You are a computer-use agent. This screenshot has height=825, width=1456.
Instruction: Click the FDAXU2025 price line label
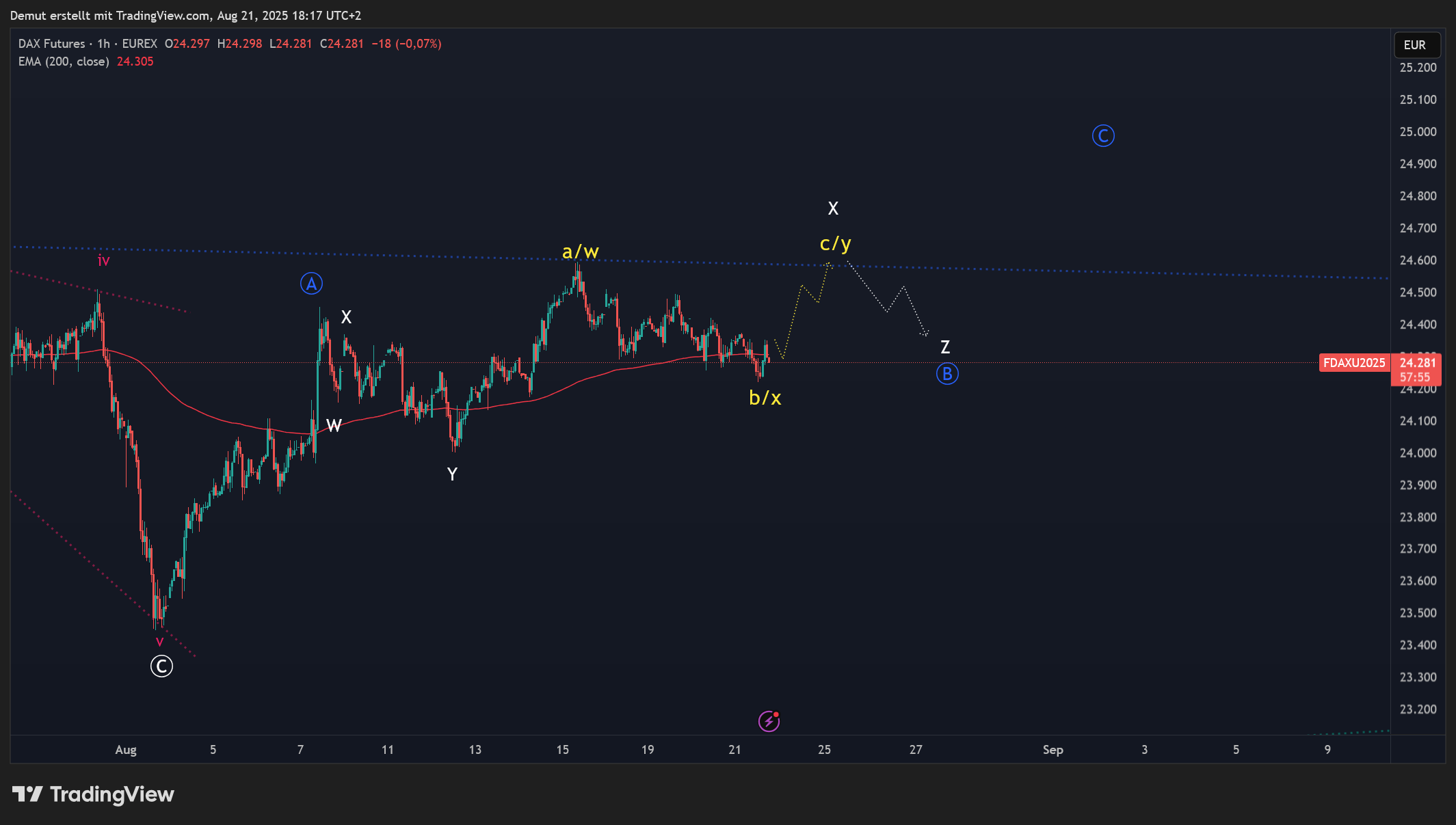pyautogui.click(x=1353, y=363)
